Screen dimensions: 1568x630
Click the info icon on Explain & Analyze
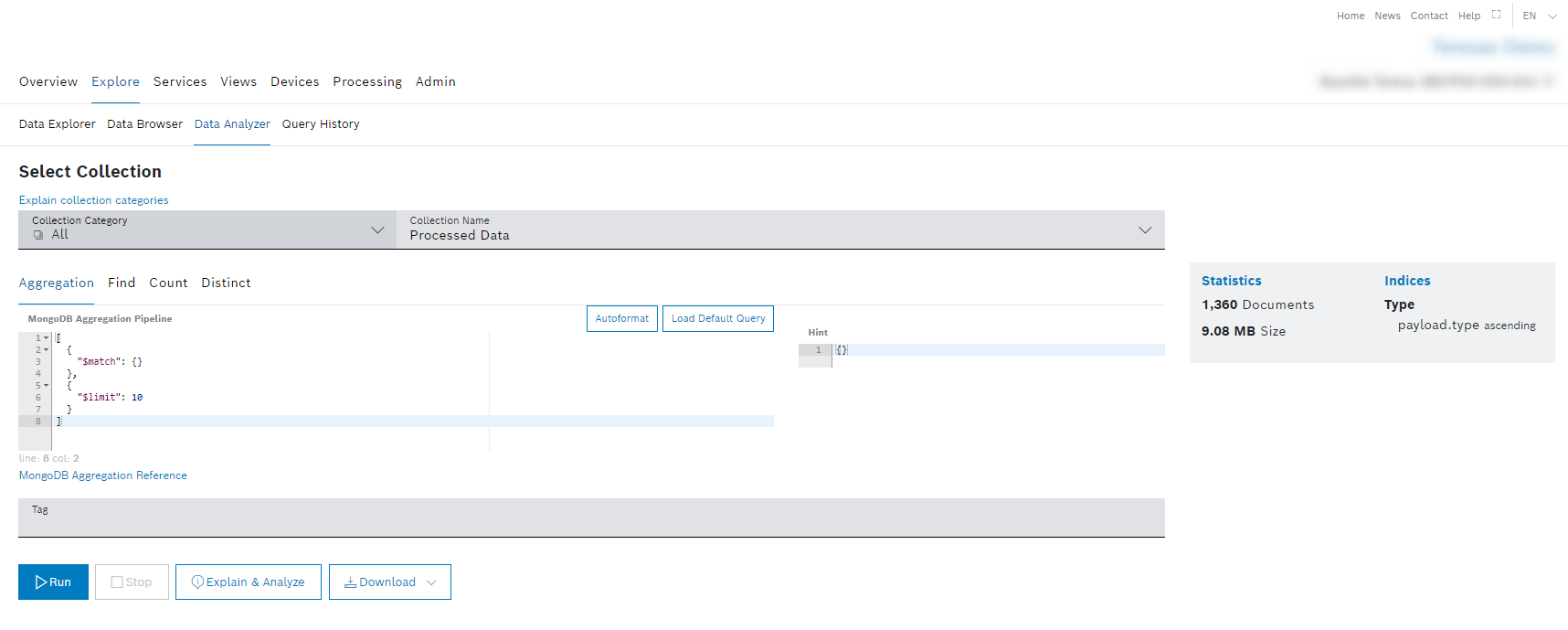coord(197,582)
